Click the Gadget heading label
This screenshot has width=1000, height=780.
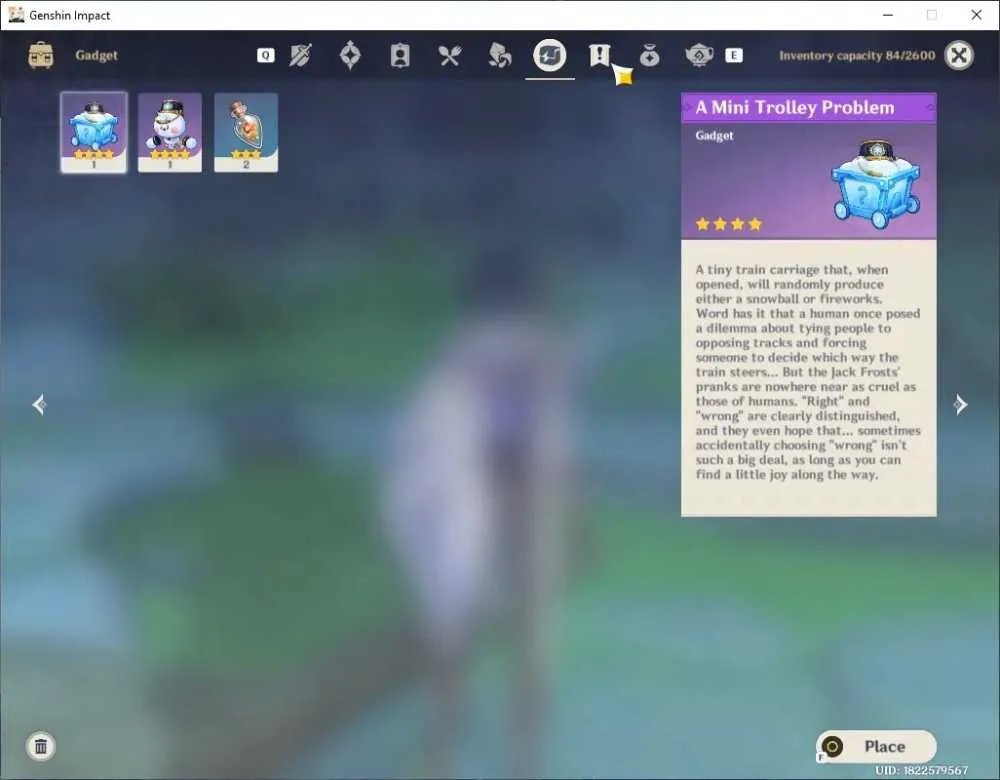[96, 55]
